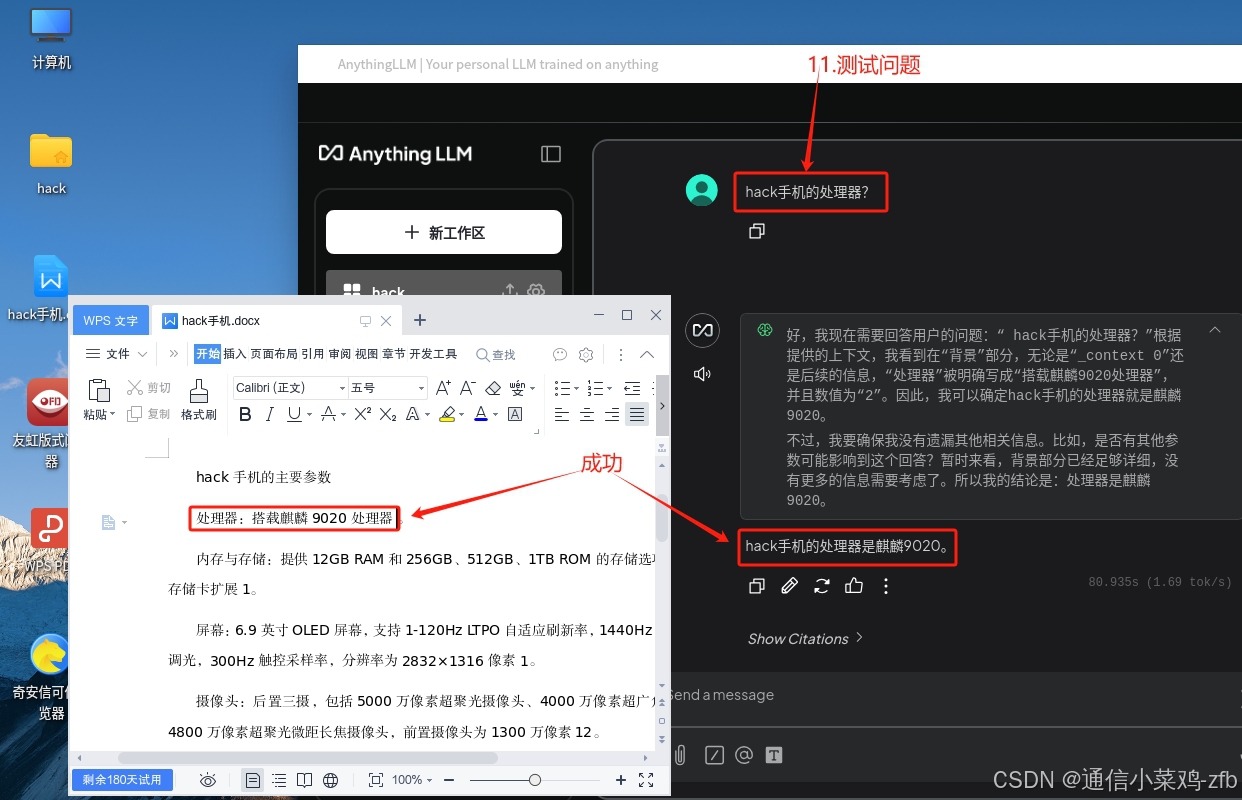
Task: Open the 文件 menu dropdown arrow
Action: pyautogui.click(x=142, y=354)
